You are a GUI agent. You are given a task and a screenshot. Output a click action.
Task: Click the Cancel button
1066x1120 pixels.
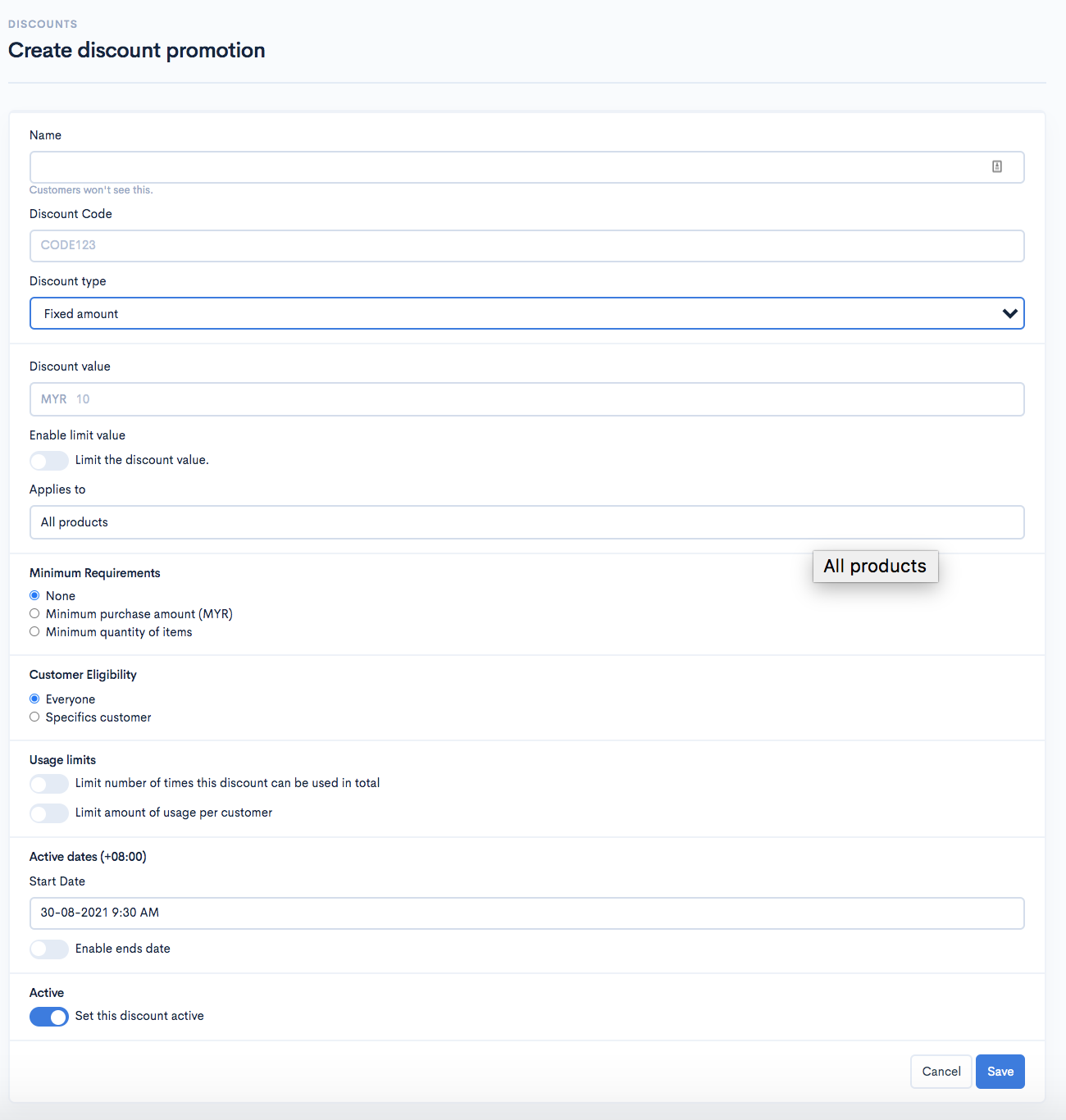click(941, 1072)
